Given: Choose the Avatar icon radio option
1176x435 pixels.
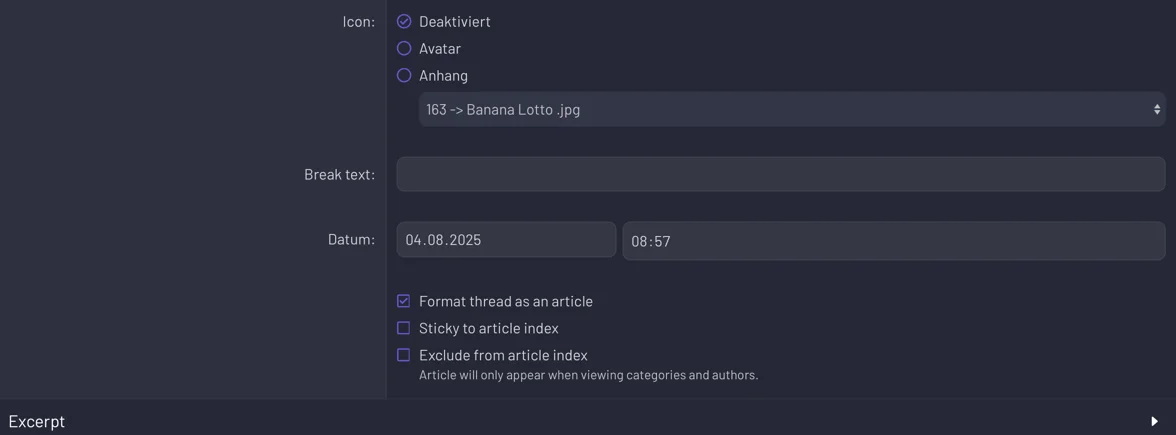Looking at the screenshot, I should (404, 49).
